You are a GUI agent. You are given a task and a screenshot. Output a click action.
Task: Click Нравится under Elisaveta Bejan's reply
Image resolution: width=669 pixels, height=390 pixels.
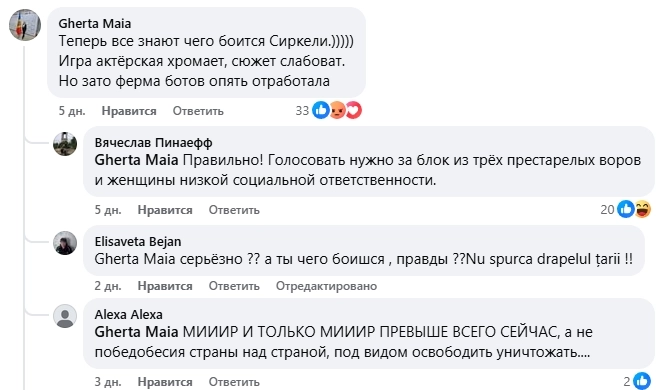[x=165, y=286]
